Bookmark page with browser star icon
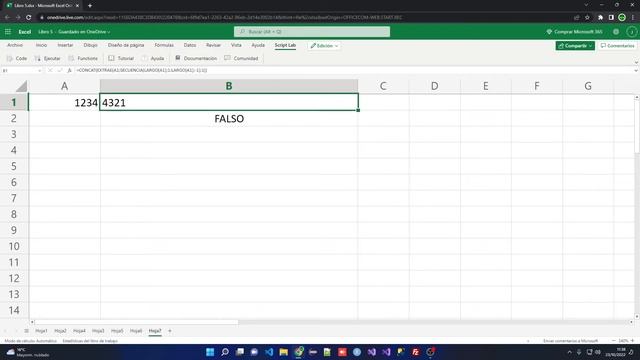640x360 pixels. 587,18
